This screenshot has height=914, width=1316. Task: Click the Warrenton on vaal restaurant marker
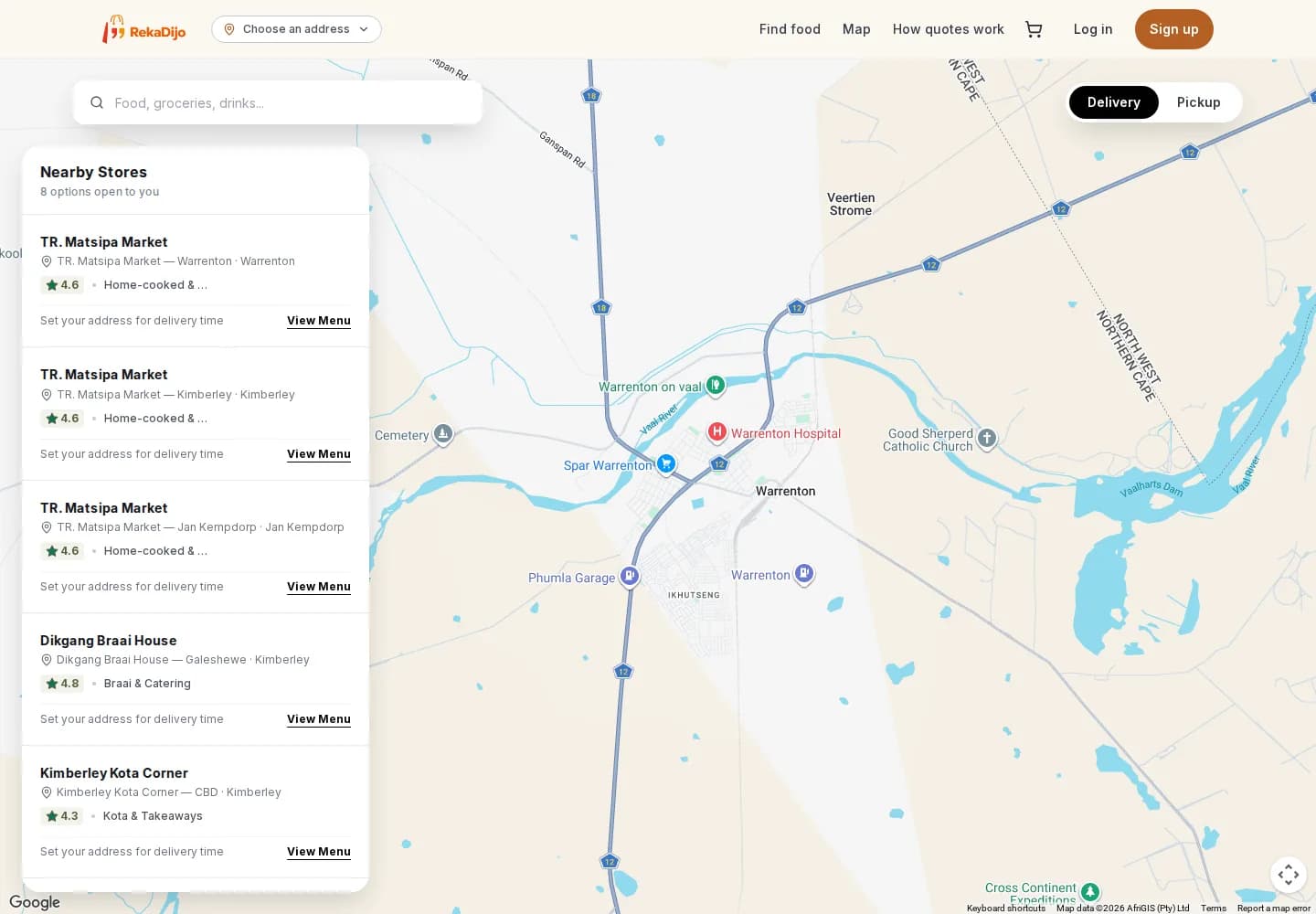716,386
